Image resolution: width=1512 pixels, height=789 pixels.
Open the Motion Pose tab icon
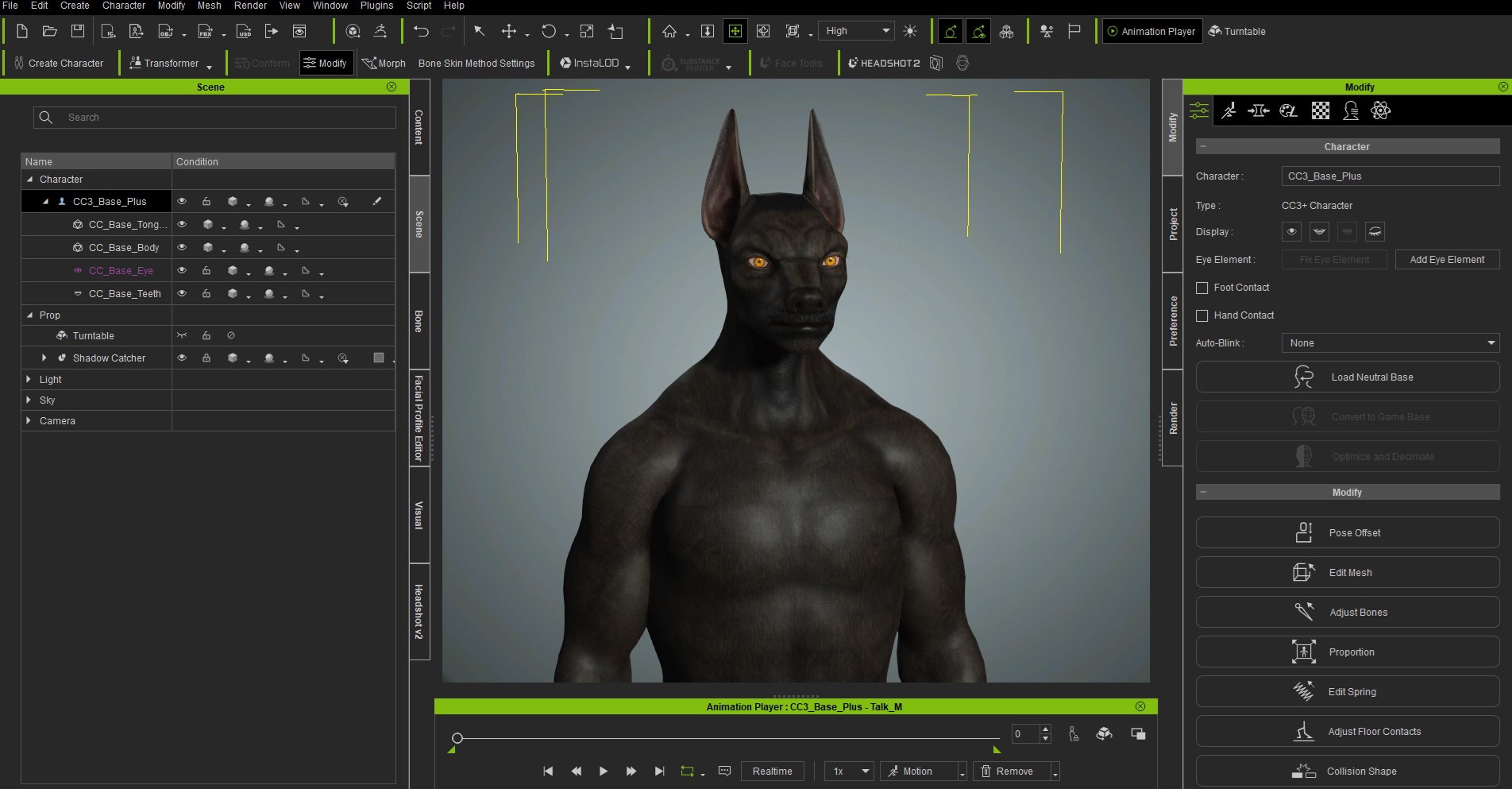(1228, 110)
